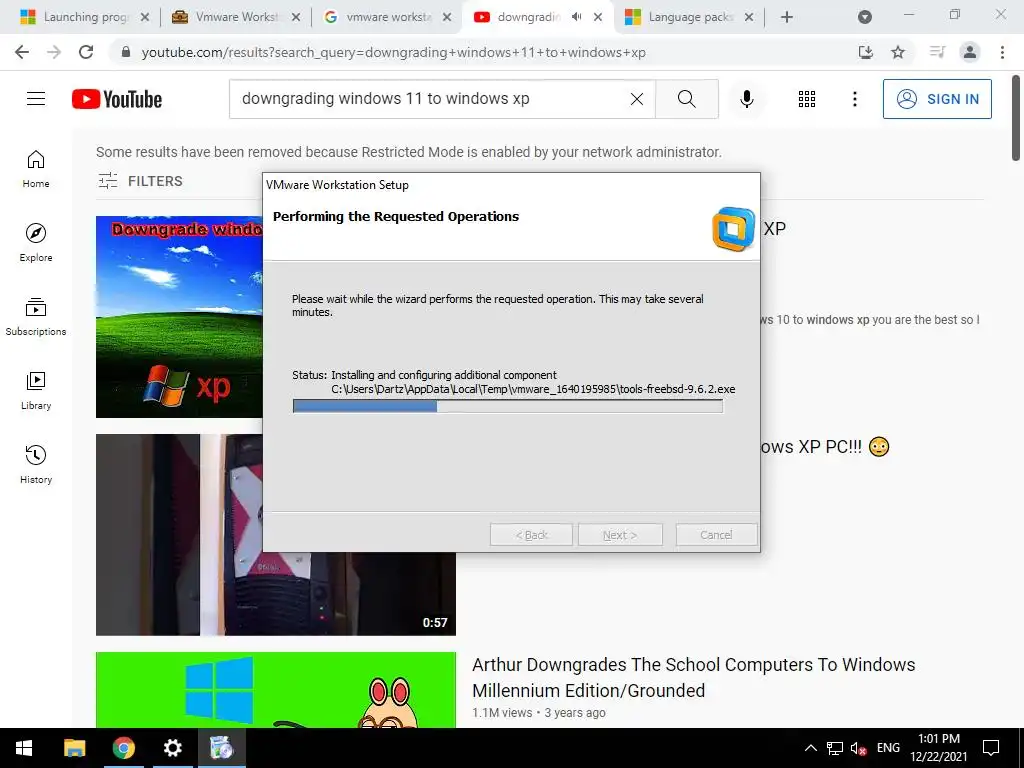Image resolution: width=1024 pixels, height=768 pixels.
Task: Click the VMware installation progress bar
Action: [508, 406]
